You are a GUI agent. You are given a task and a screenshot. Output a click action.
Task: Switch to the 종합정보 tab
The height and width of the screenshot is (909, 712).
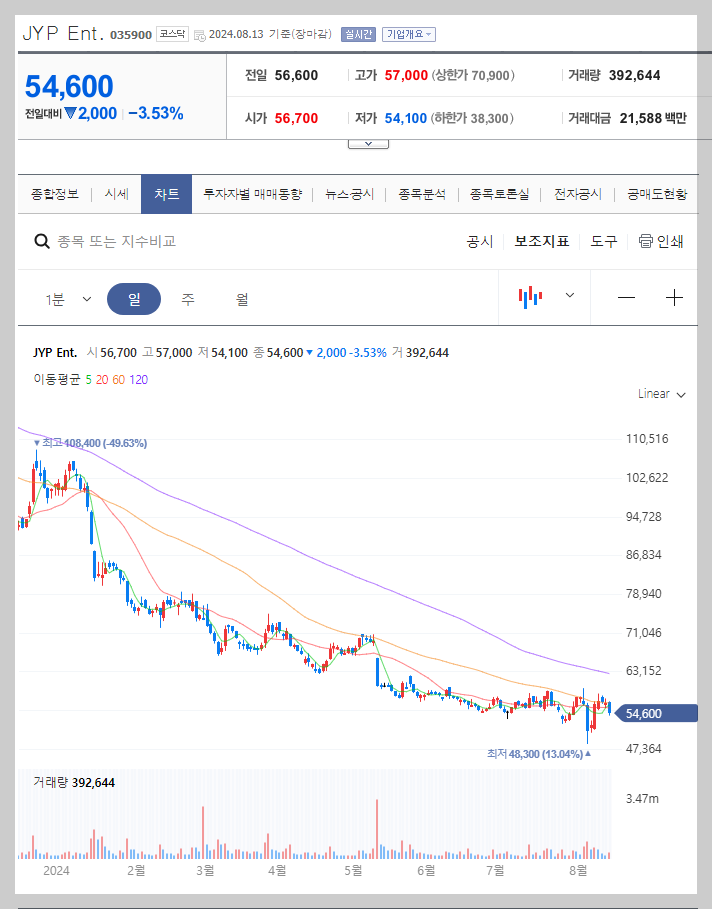pyautogui.click(x=57, y=194)
